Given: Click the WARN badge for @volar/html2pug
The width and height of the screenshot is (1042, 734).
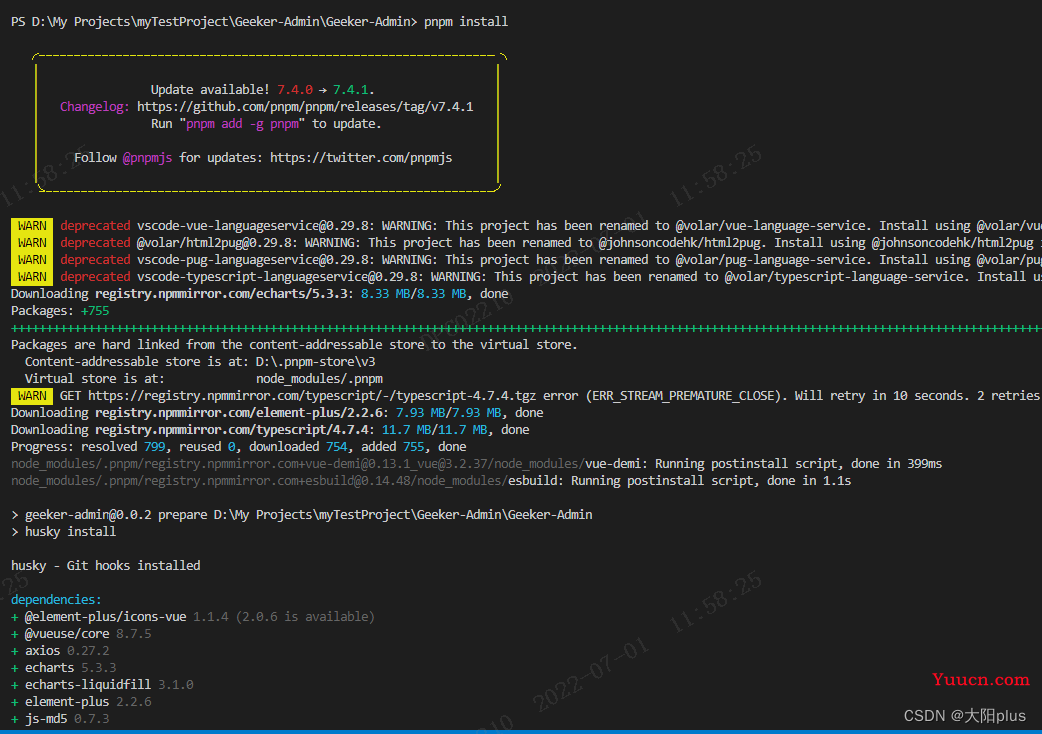Looking at the screenshot, I should [x=32, y=243].
